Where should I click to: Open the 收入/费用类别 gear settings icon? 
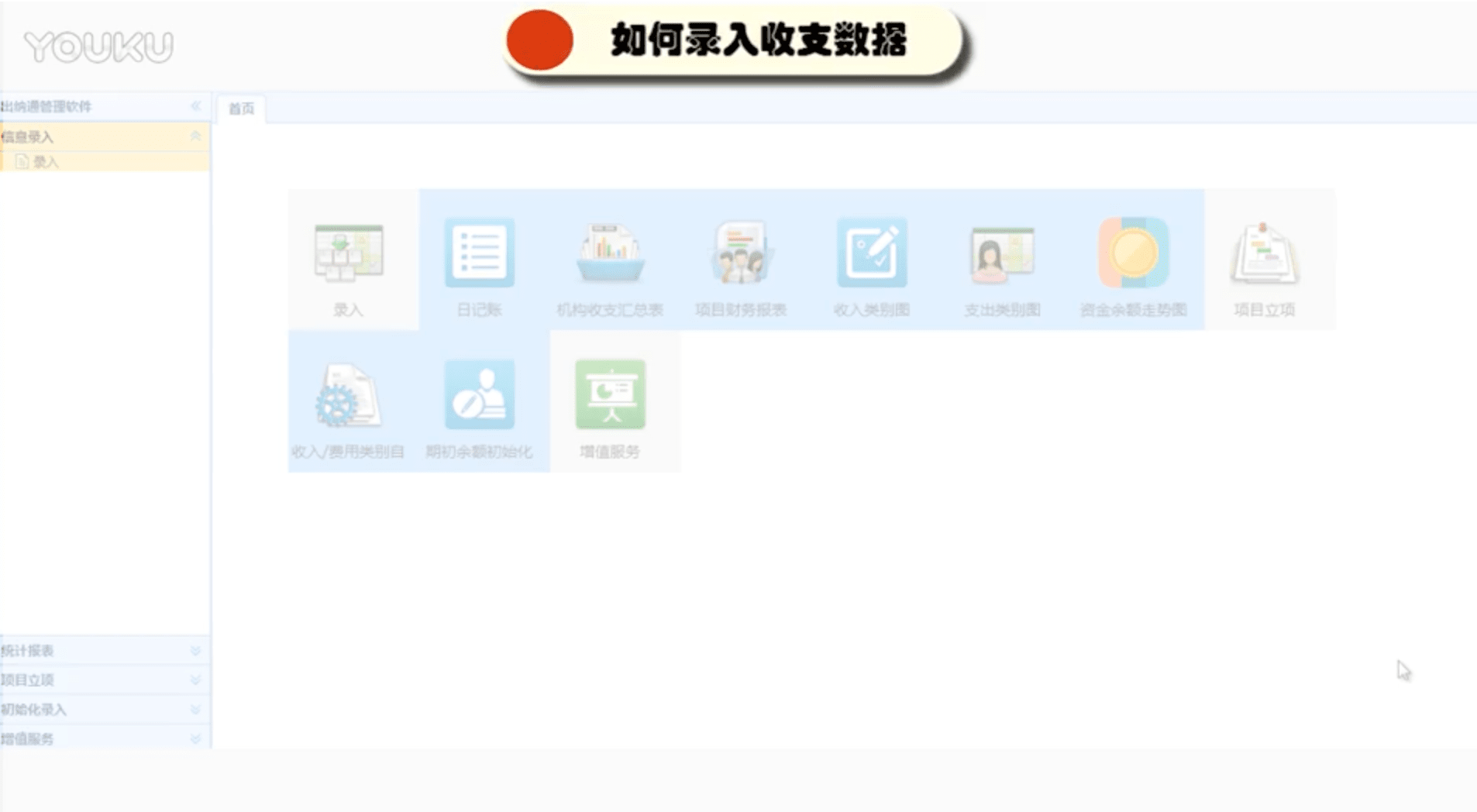pyautogui.click(x=348, y=395)
